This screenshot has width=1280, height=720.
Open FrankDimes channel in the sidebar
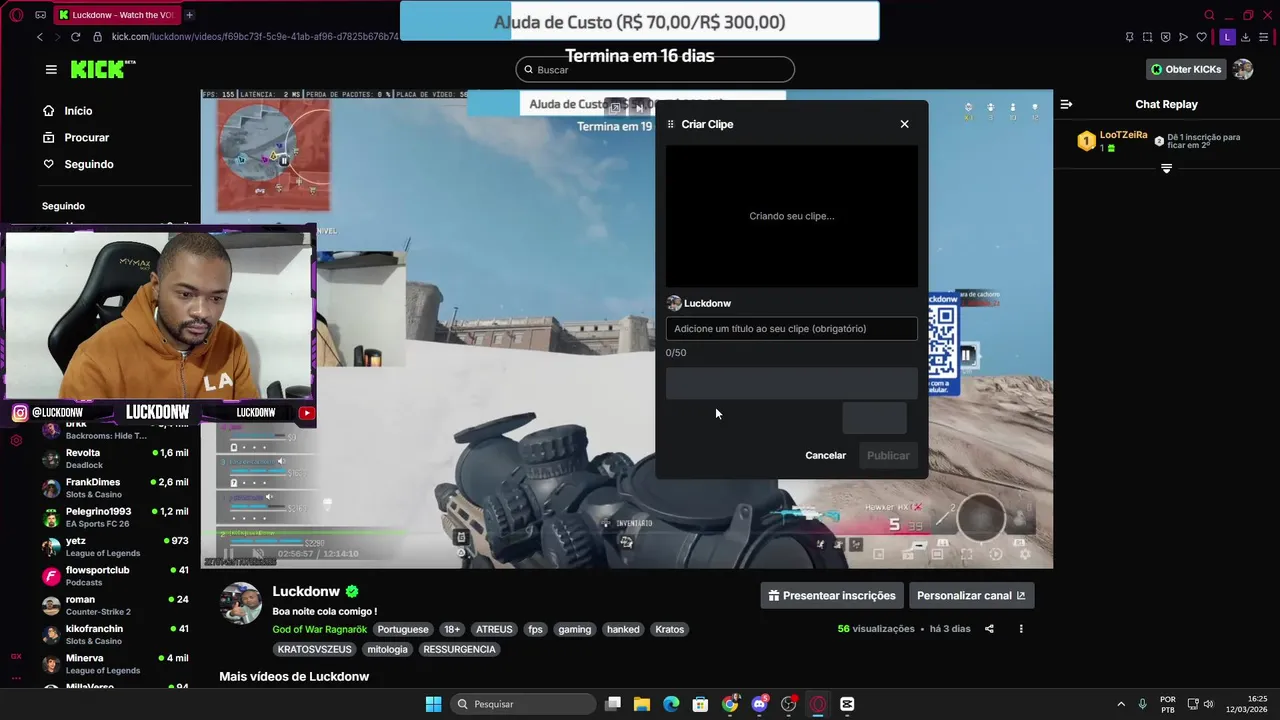point(115,488)
